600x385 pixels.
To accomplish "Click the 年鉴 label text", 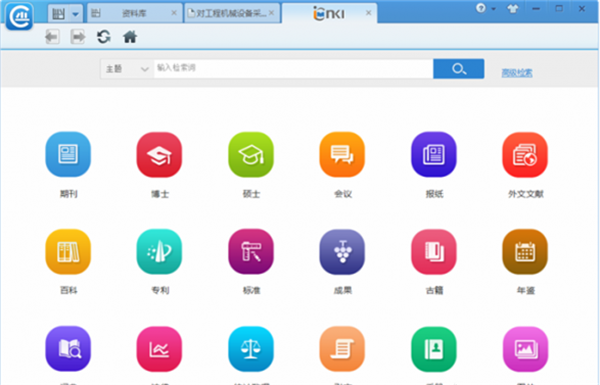I will pos(525,290).
